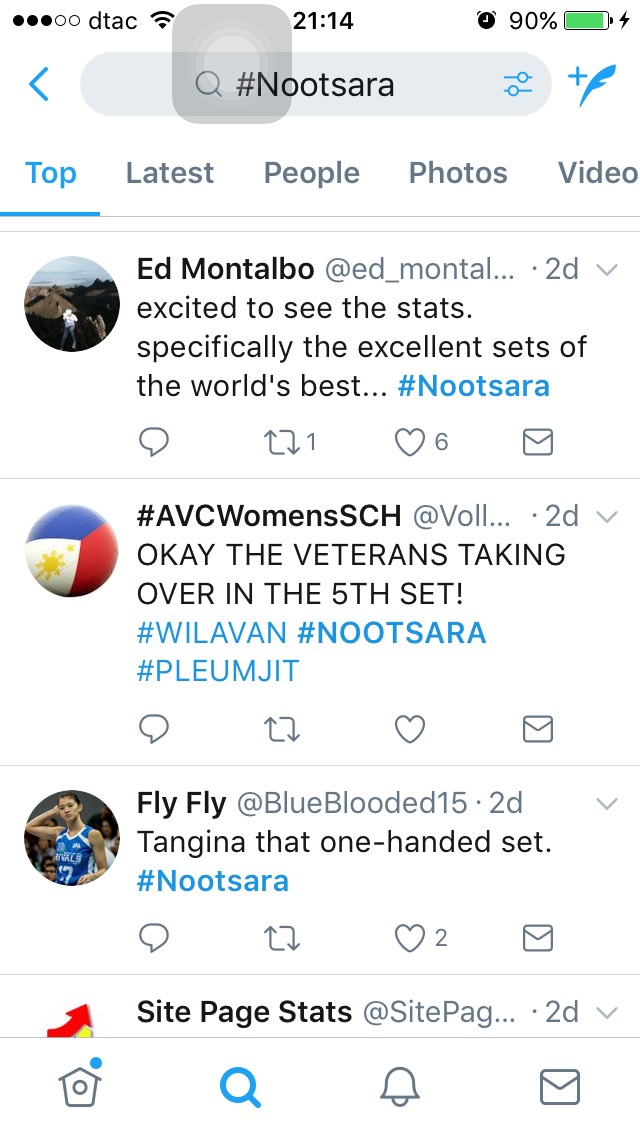This screenshot has width=640, height=1136.
Task: Open the search filter settings icon
Action: pos(518,85)
